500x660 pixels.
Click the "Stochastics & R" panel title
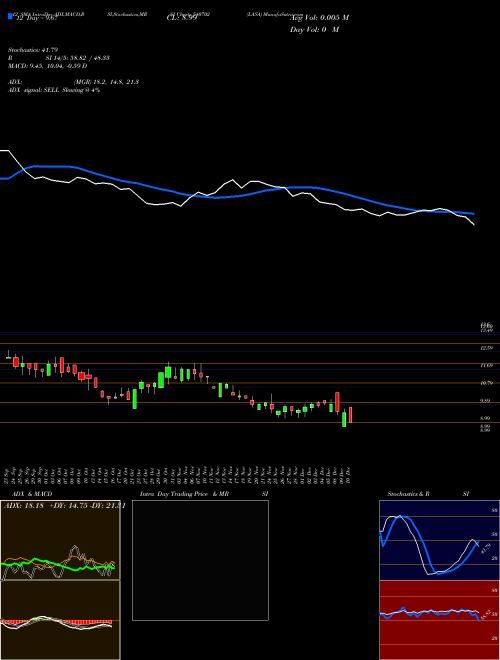(408, 494)
